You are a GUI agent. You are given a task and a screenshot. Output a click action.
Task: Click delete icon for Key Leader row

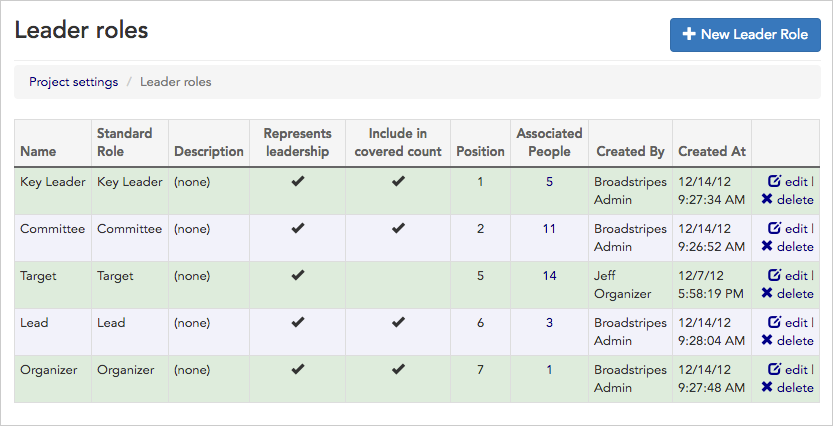pos(767,199)
